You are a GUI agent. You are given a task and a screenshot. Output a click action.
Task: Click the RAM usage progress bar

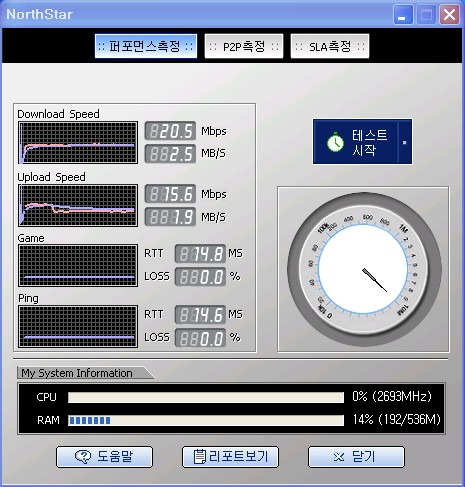[x=206, y=420]
